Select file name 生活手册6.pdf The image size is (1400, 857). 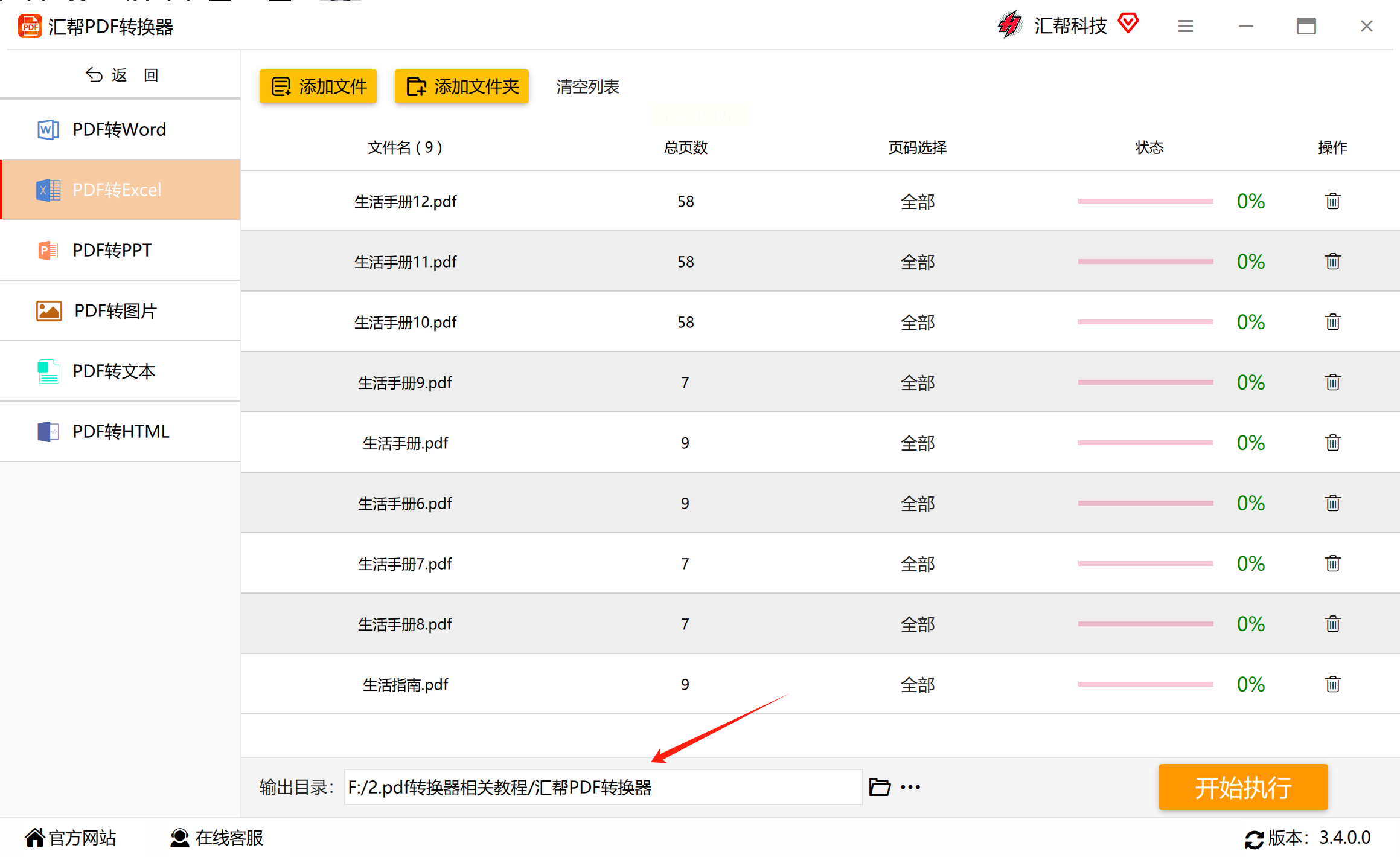coord(405,503)
